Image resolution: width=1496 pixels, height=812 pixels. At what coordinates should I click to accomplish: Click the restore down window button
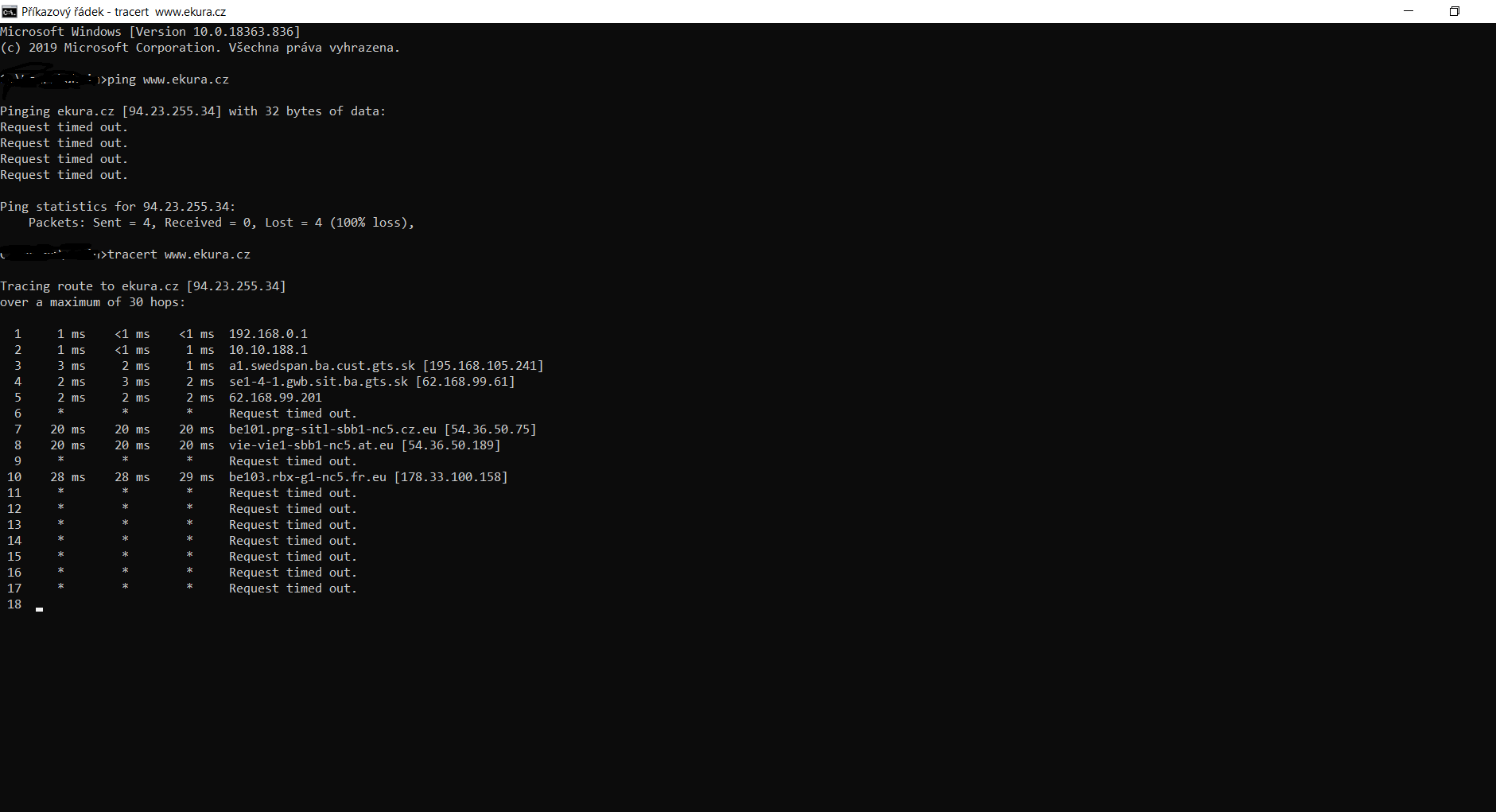pos(1454,11)
